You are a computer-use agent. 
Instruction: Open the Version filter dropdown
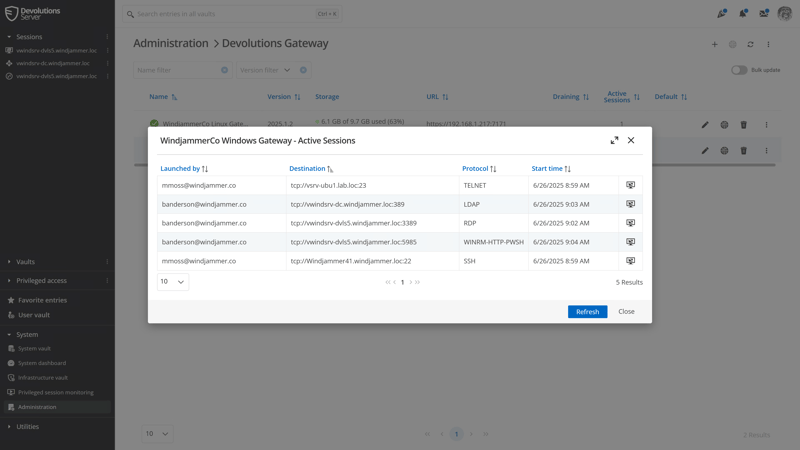click(287, 70)
